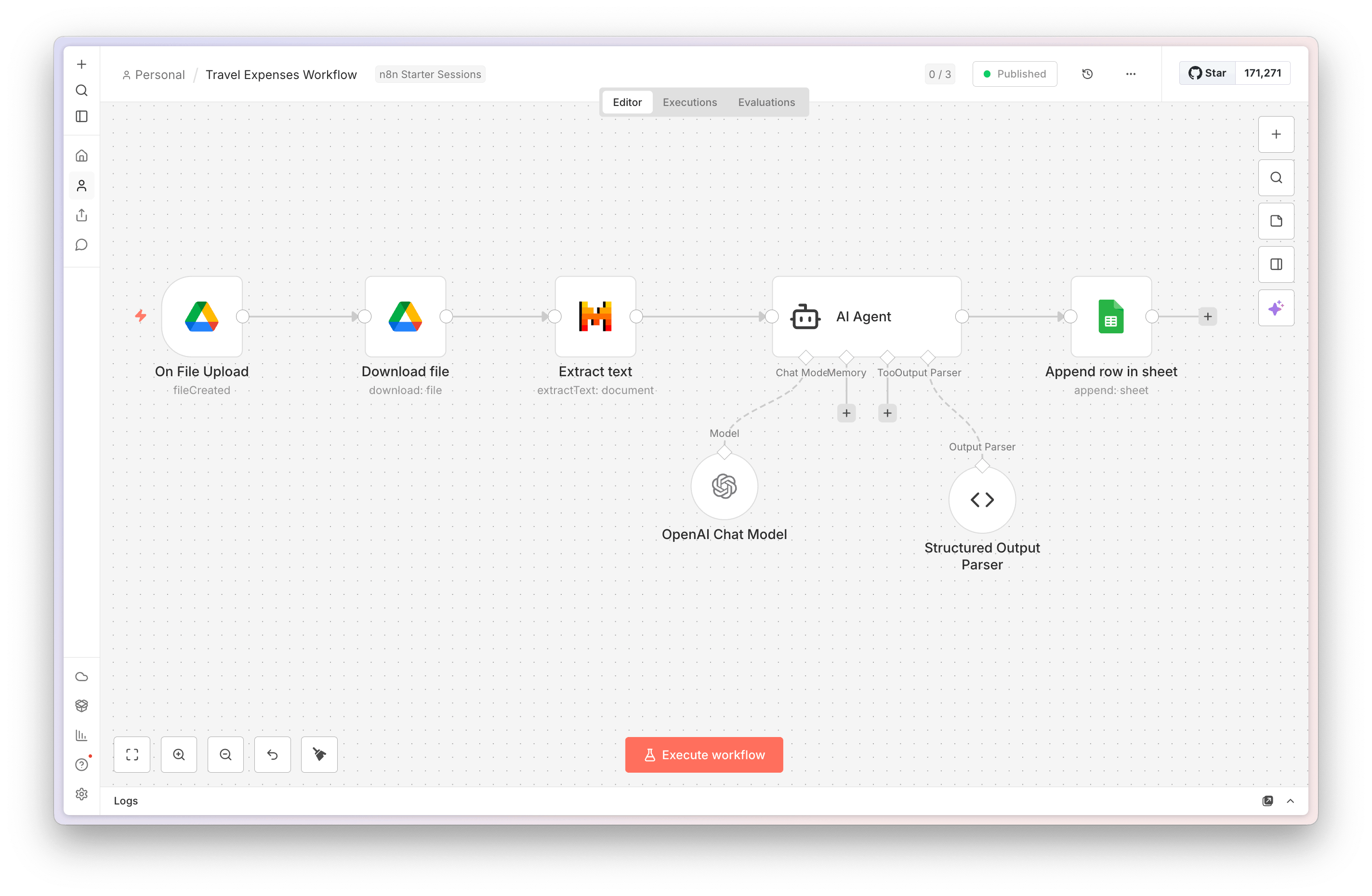The image size is (1372, 896).
Task: Open the node creation panel via top-right plus
Action: pyautogui.click(x=1276, y=134)
